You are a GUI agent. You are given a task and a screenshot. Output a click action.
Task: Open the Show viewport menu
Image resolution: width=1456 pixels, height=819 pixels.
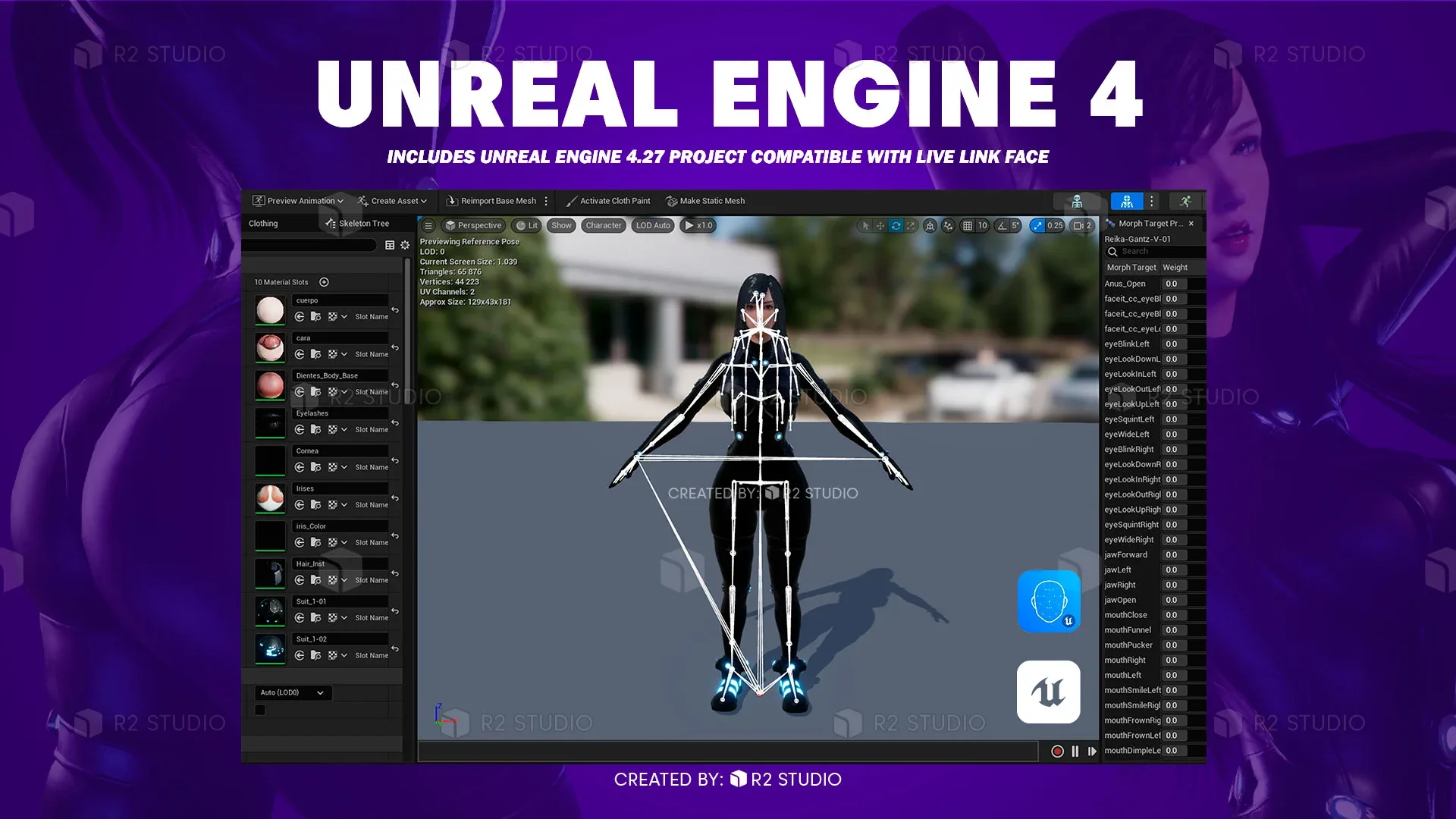tap(561, 225)
